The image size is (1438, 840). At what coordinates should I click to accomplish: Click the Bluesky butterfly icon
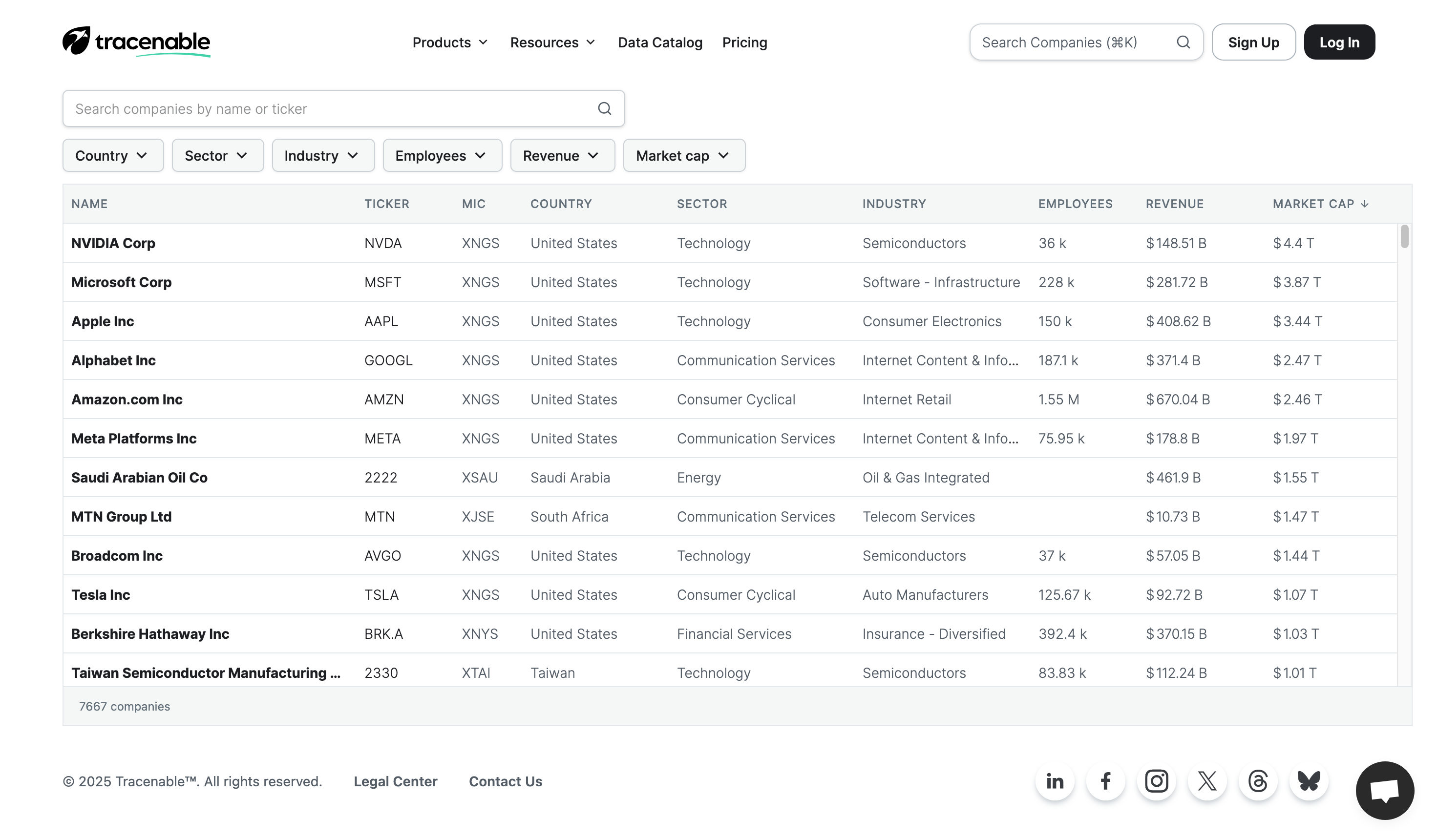pyautogui.click(x=1309, y=780)
